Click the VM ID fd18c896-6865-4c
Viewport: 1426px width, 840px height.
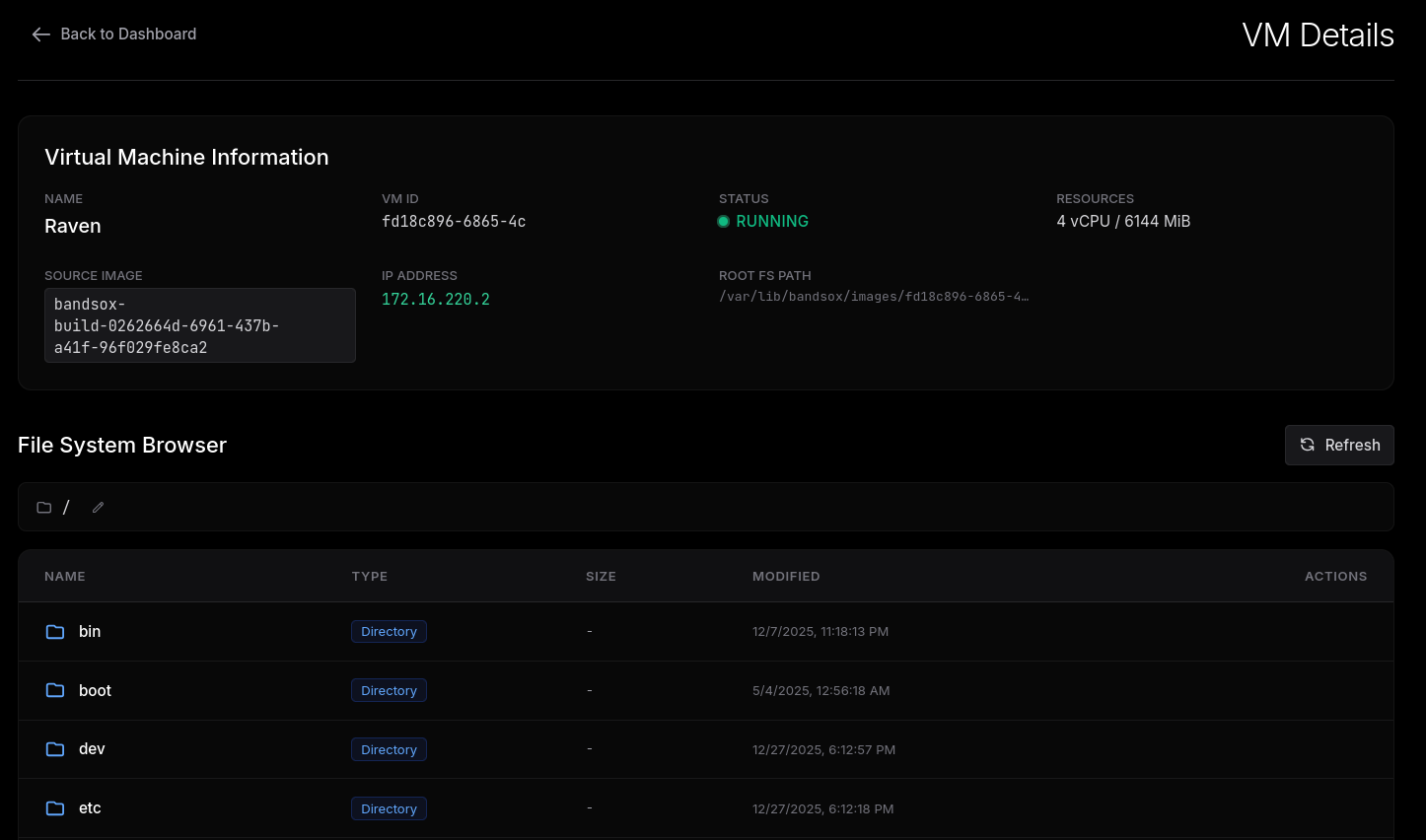tap(454, 222)
